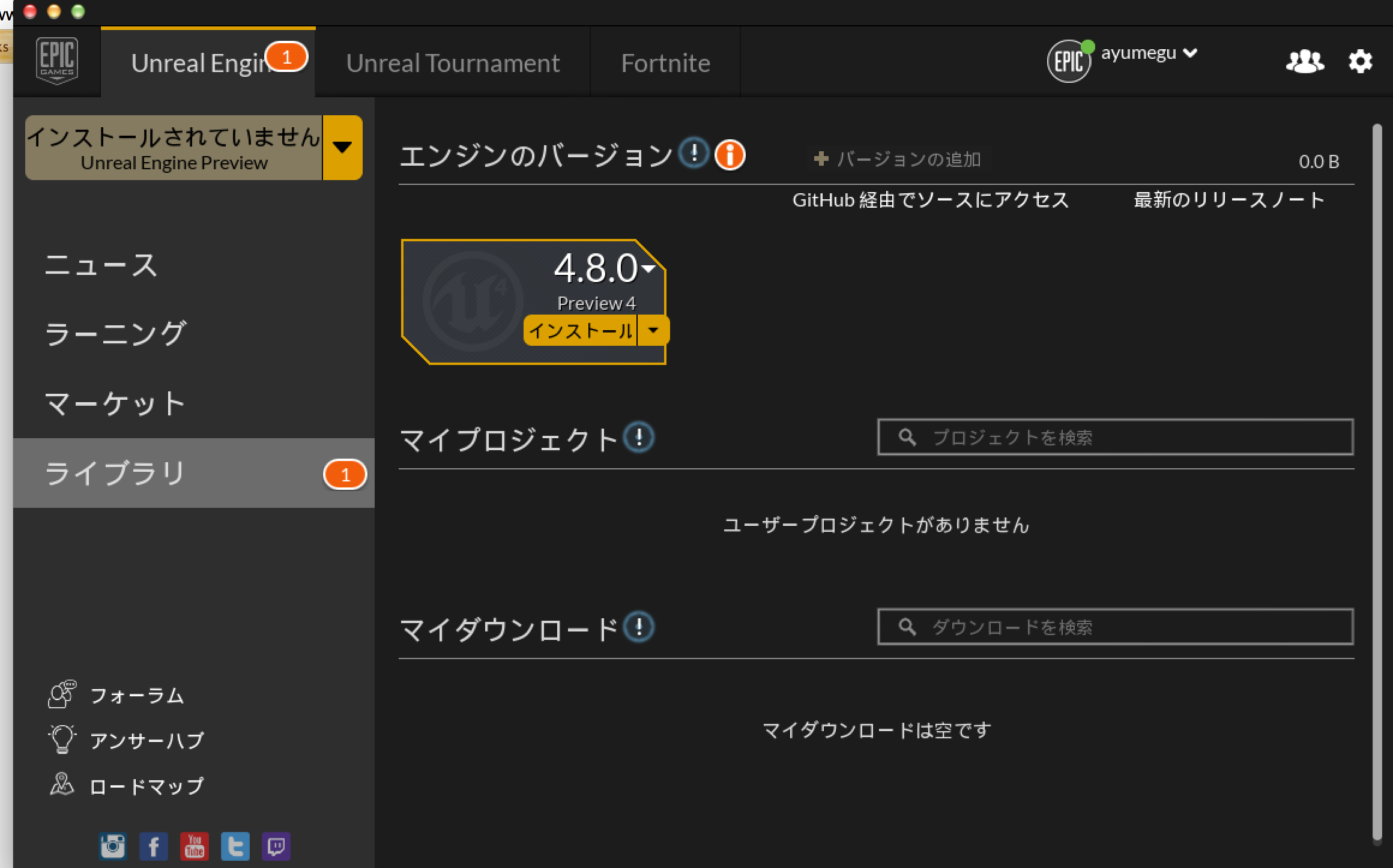Click the exclamation icon beside マイダウンロード

pos(639,627)
